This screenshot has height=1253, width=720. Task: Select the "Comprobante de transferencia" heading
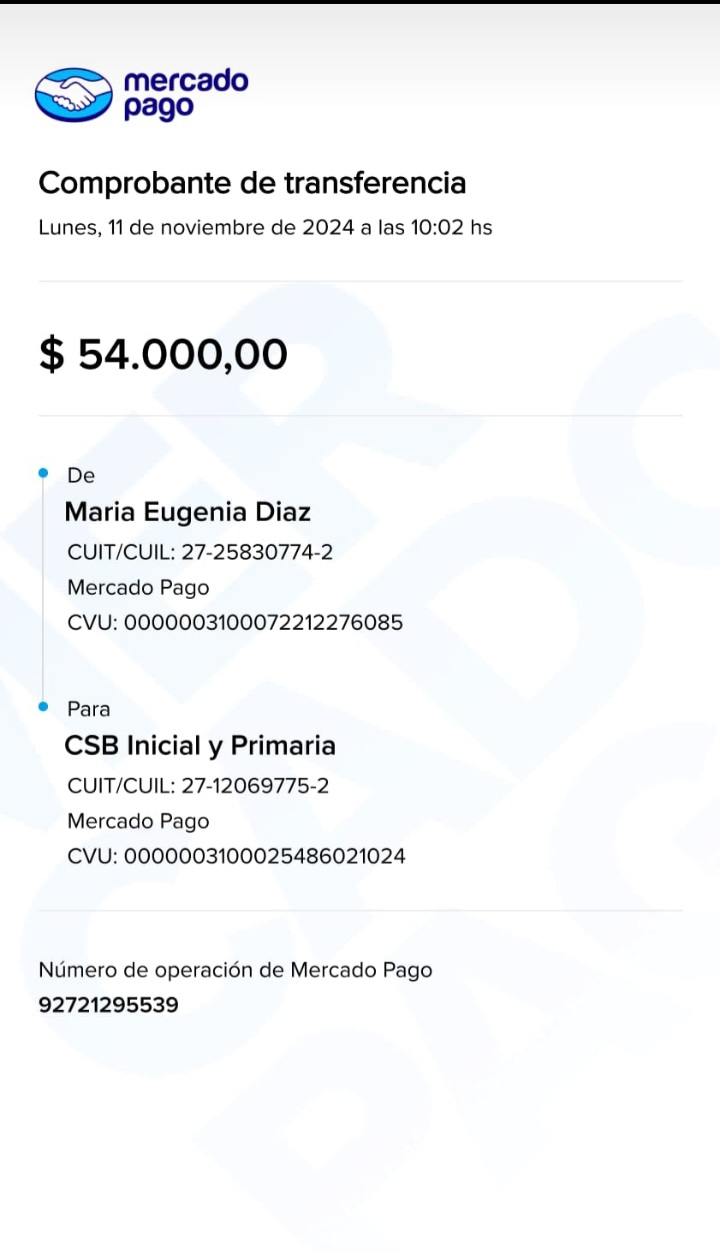(x=252, y=183)
